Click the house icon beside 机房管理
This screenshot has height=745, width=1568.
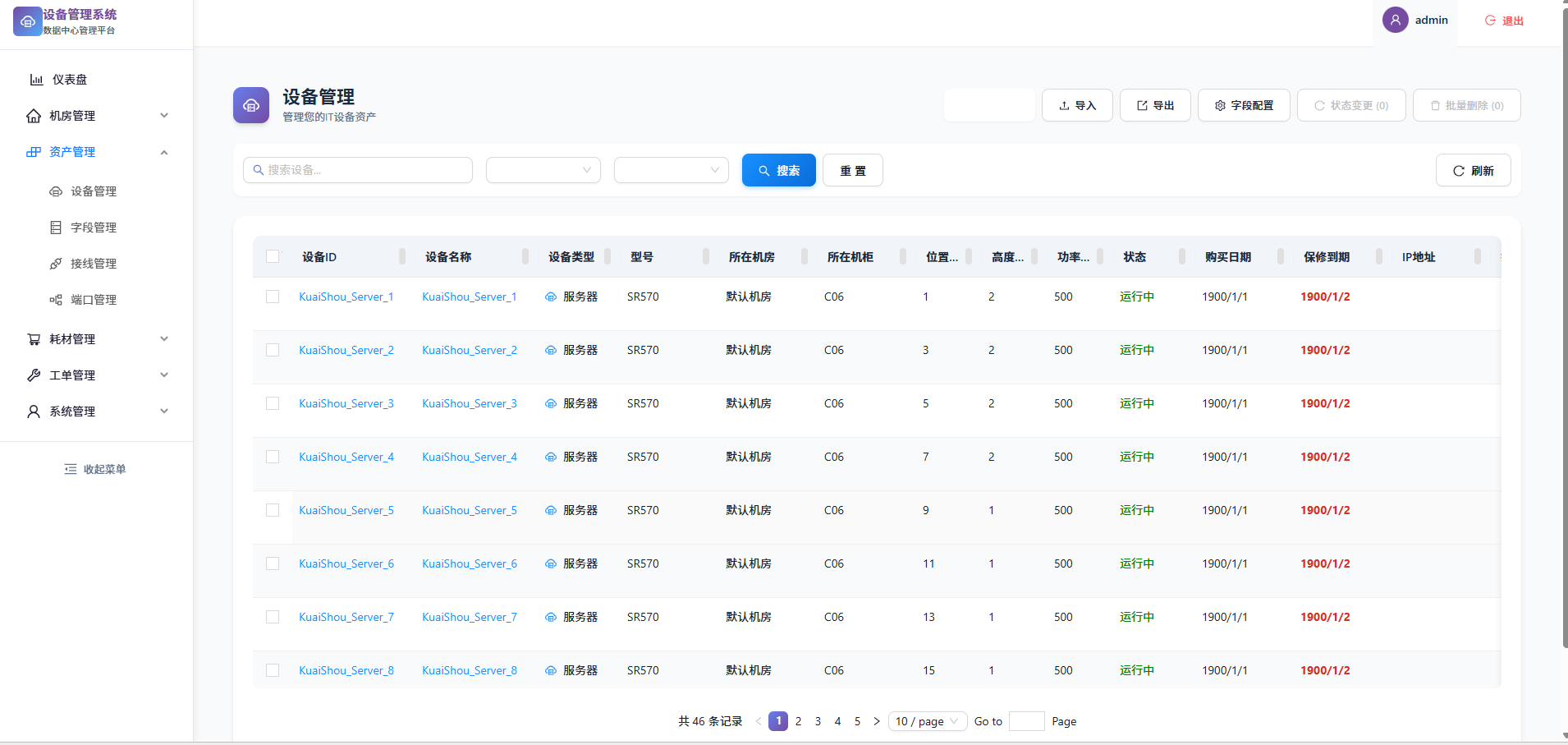(x=34, y=116)
